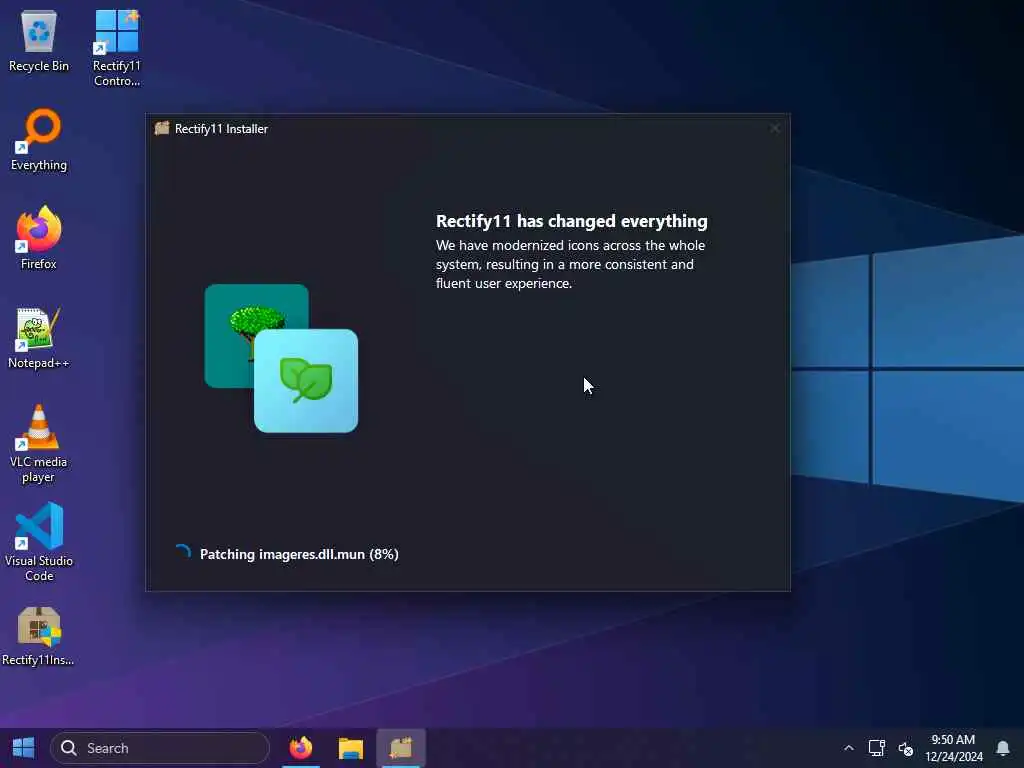This screenshot has width=1024, height=768.
Task: Open the notifications bell icon
Action: tap(1003, 748)
